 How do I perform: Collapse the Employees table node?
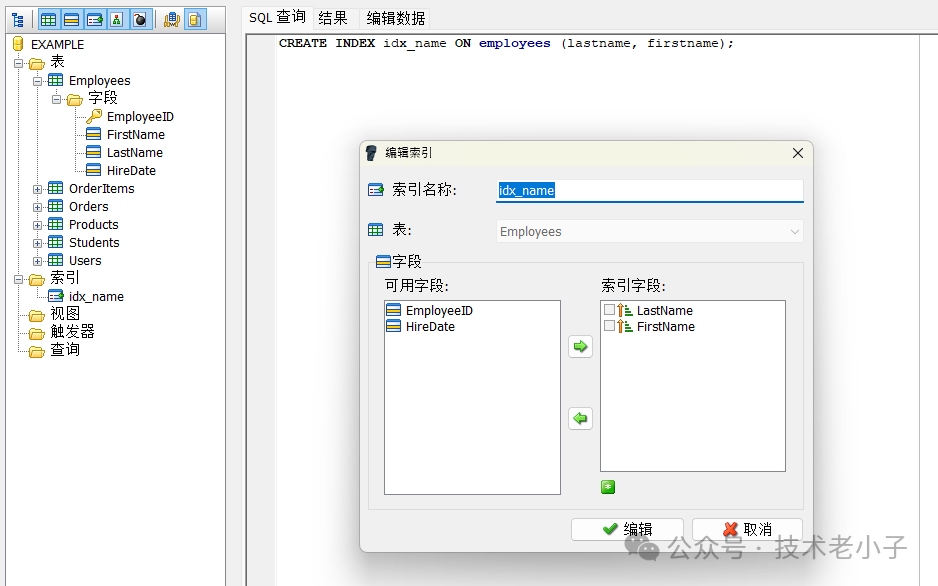click(38, 81)
